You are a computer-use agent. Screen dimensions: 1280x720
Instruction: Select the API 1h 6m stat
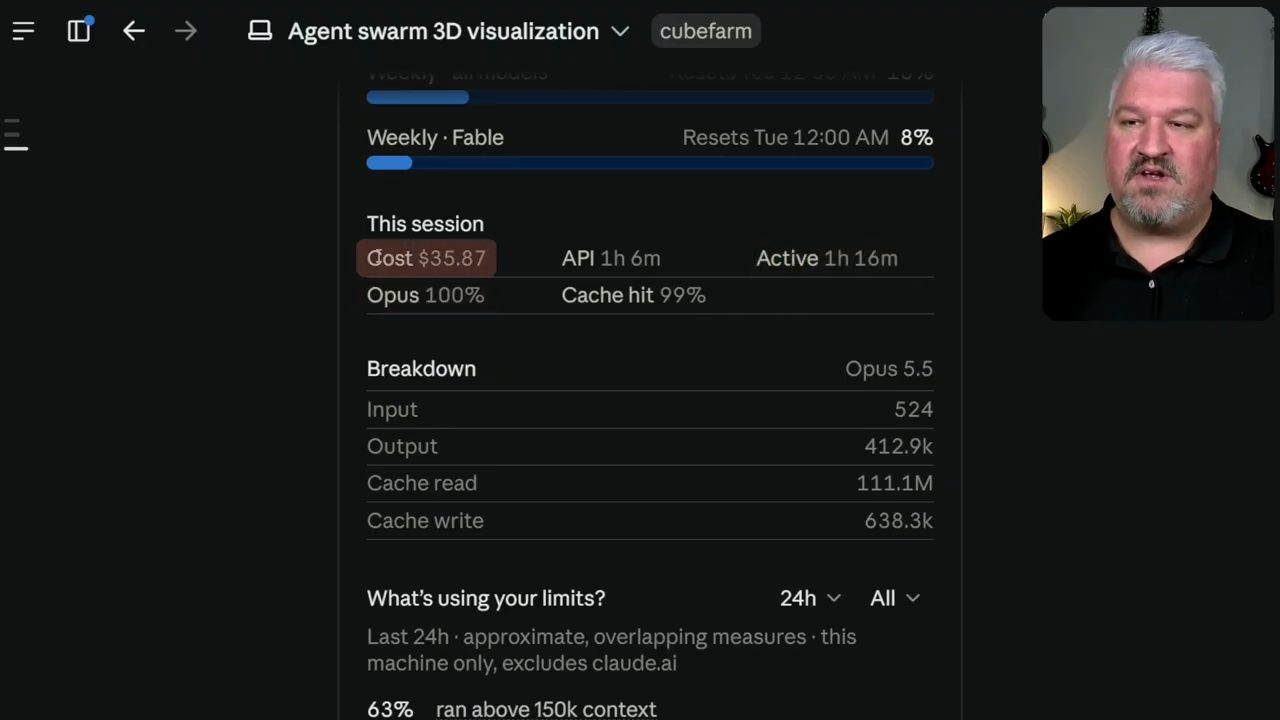611,258
